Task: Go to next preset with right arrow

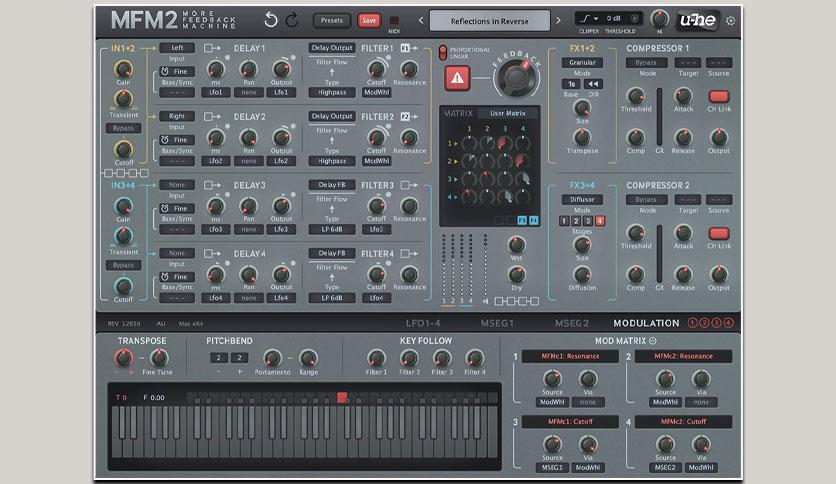Action: point(558,21)
